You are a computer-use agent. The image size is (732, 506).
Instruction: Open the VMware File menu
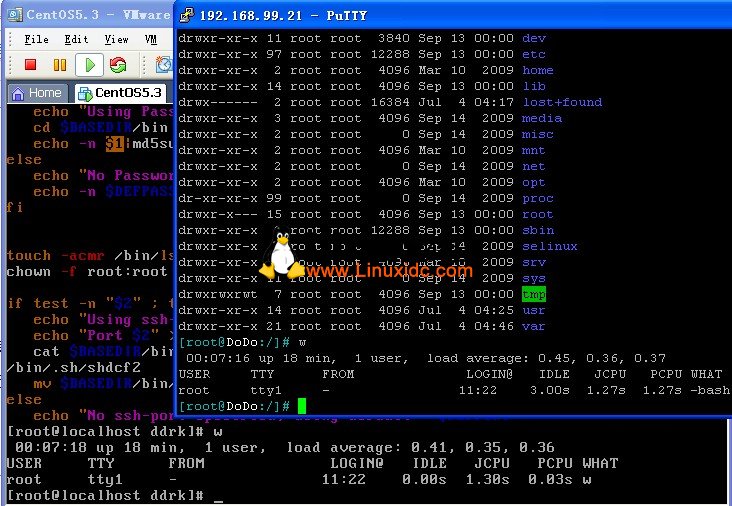click(x=36, y=39)
